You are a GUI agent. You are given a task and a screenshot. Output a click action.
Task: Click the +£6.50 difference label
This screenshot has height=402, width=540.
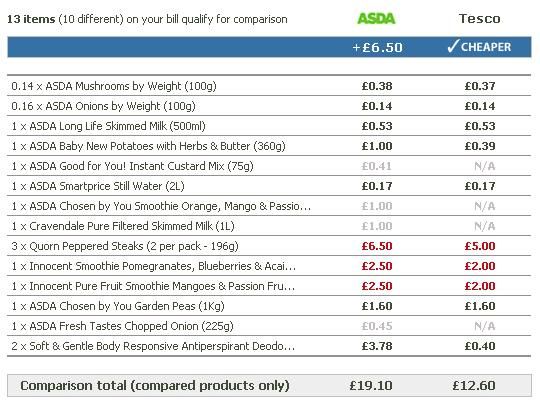coord(377,47)
